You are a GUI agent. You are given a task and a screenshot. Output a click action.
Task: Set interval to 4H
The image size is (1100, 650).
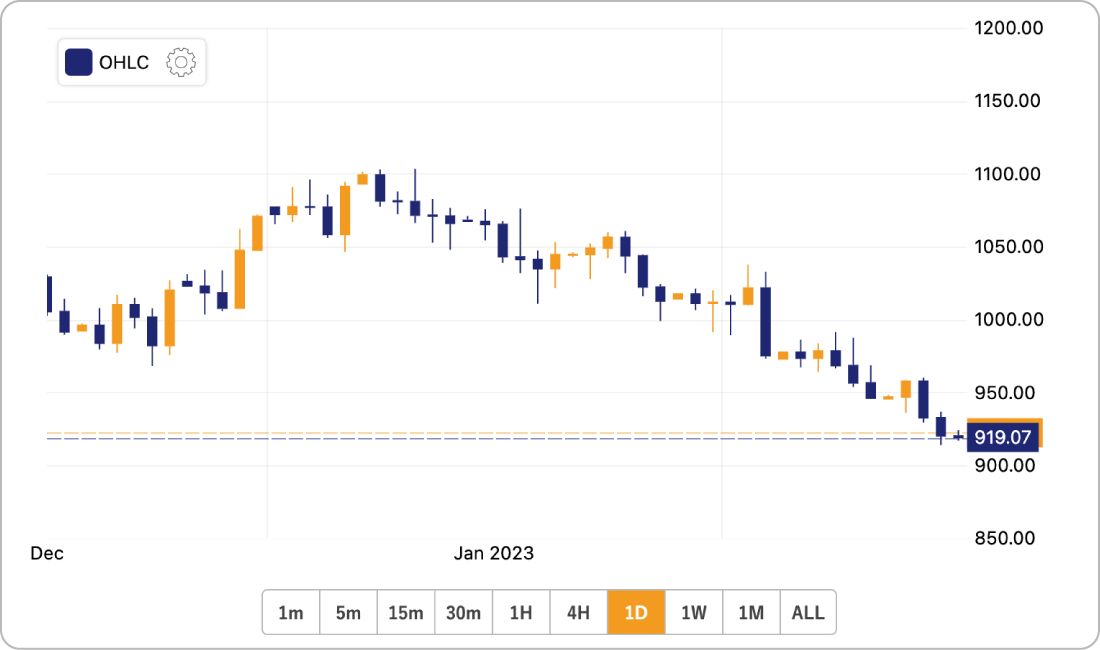point(579,612)
